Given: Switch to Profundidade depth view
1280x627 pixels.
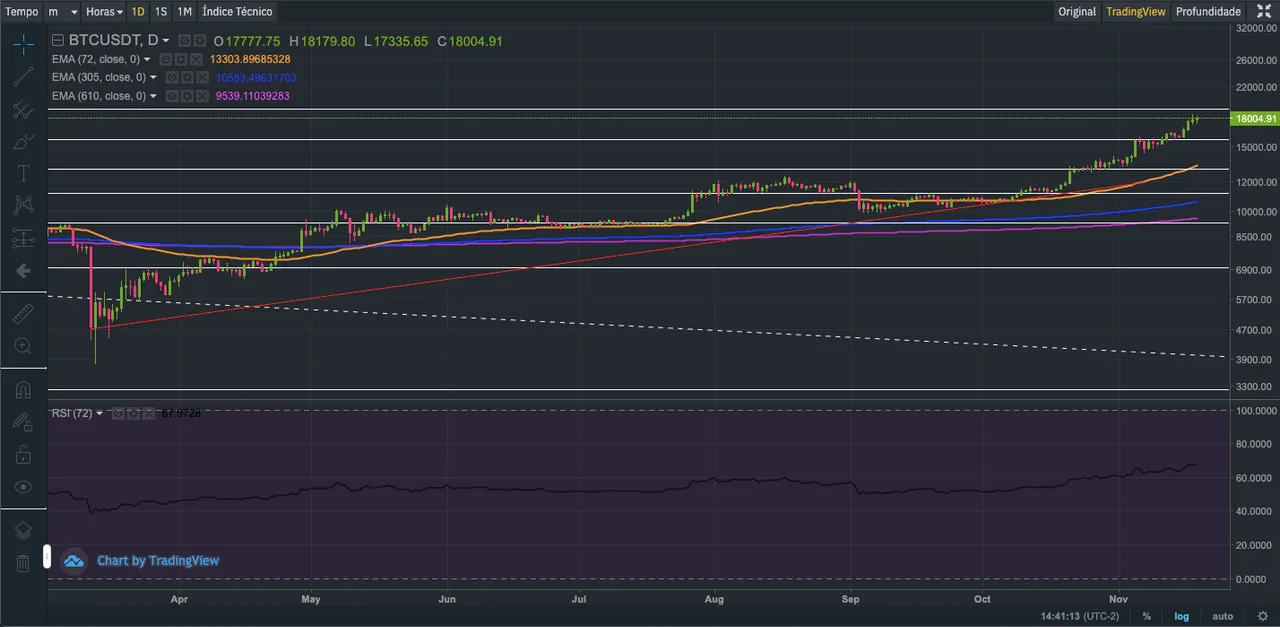Looking at the screenshot, I should coord(1208,12).
